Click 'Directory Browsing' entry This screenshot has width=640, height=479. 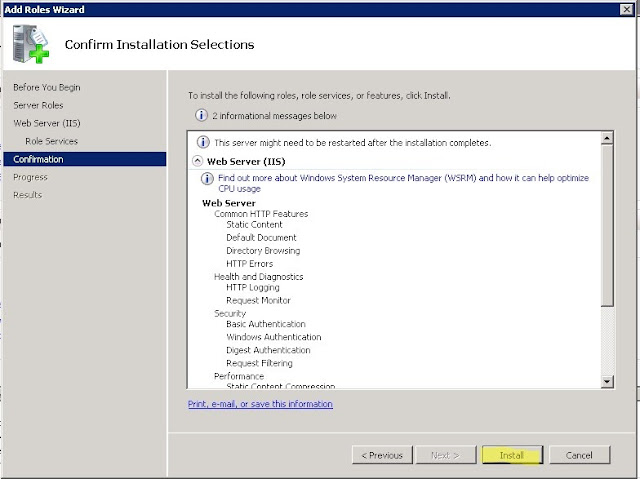pos(263,251)
